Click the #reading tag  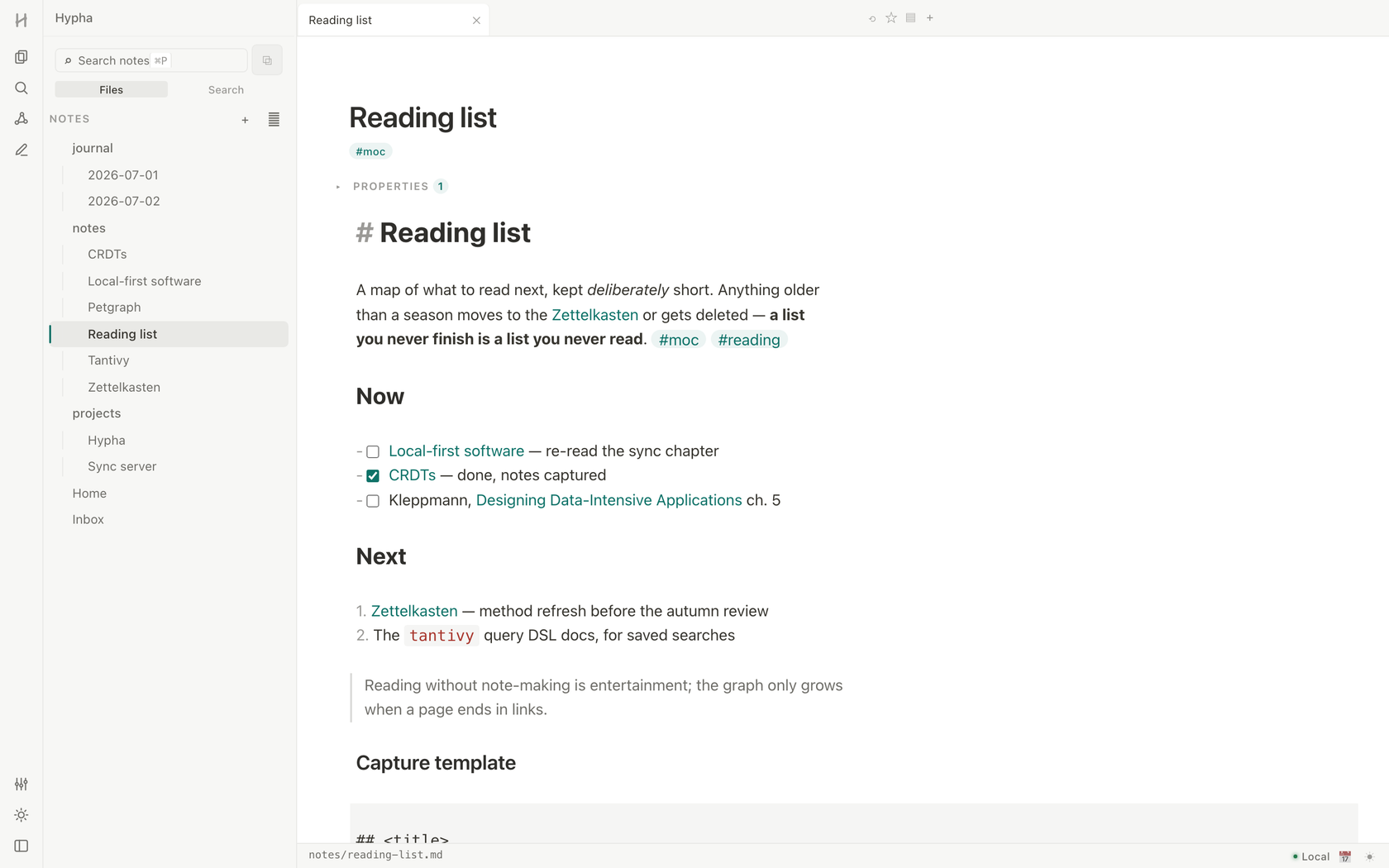tap(749, 340)
